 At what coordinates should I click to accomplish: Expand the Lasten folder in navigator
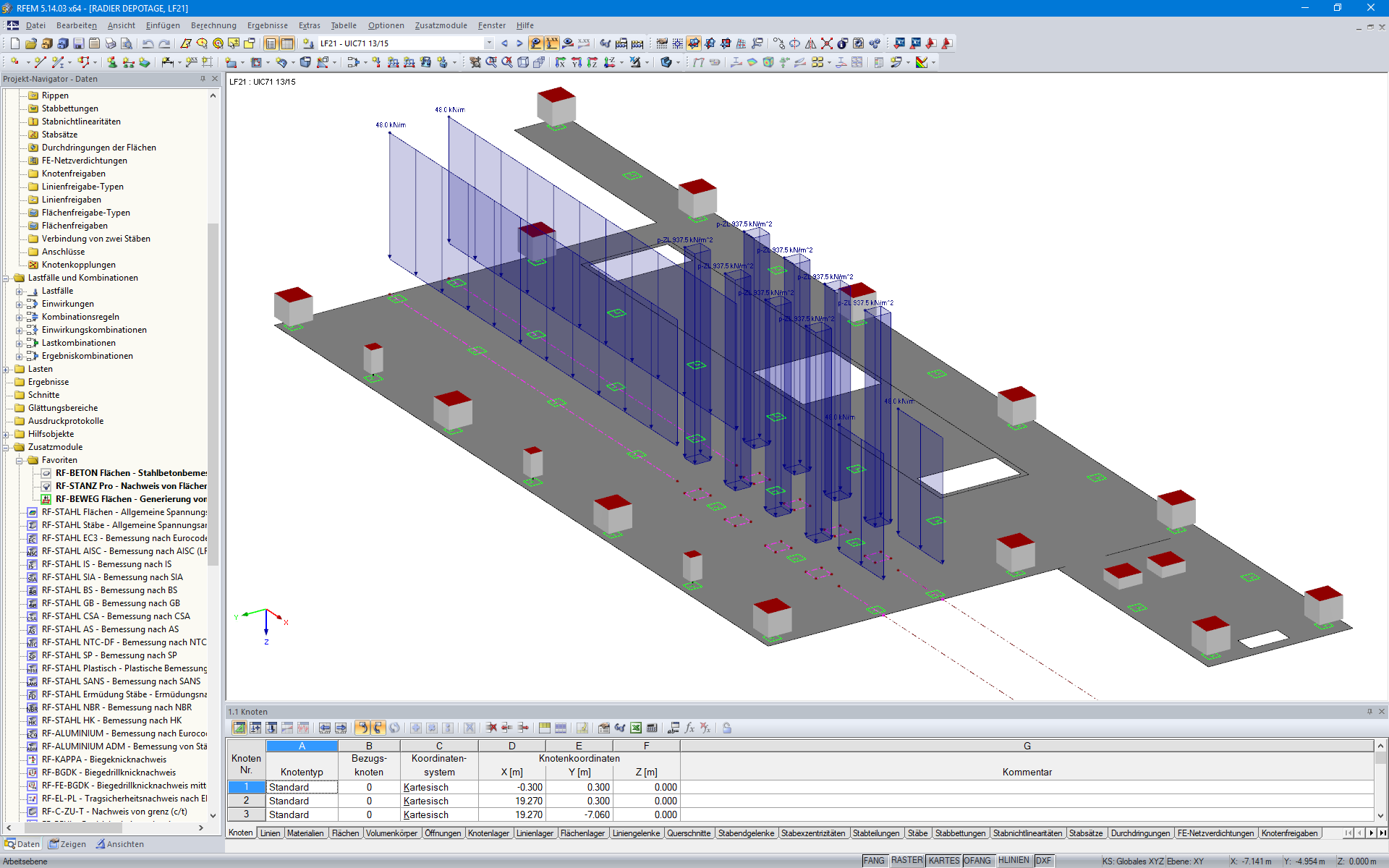click(7, 369)
